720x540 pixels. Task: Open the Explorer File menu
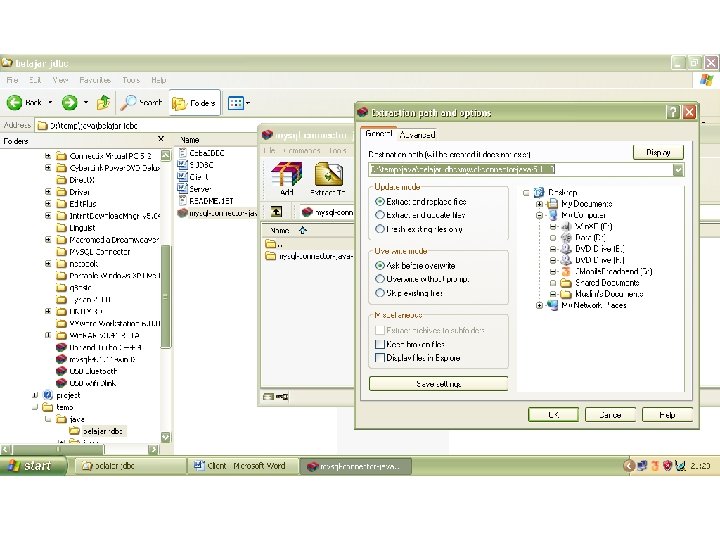[x=12, y=80]
